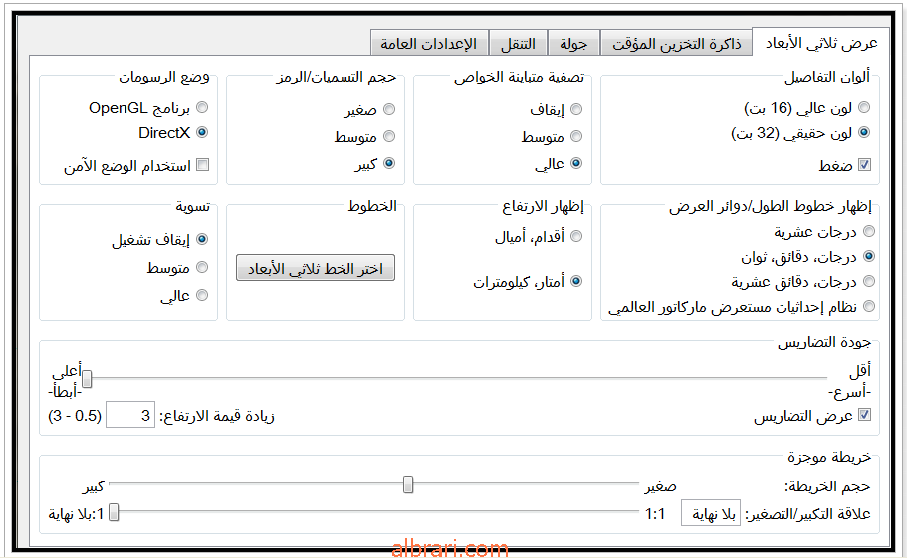Click the بلا نهاية zoom ratio field
The height and width of the screenshot is (558, 907).
(710, 513)
